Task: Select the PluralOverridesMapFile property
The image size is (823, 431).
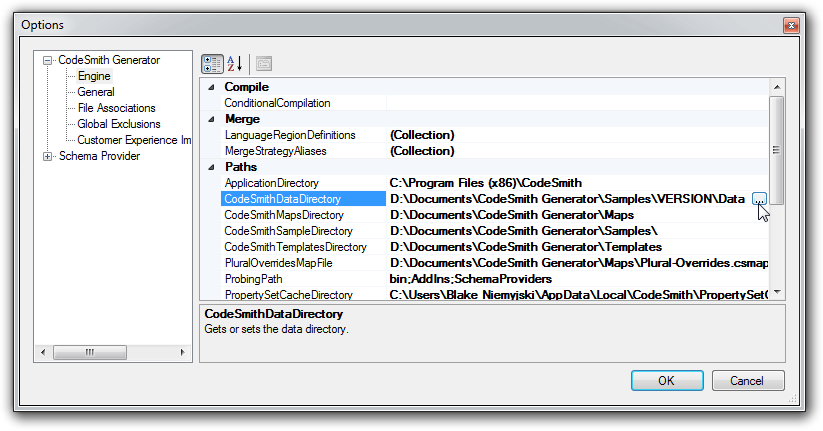Action: (x=303, y=263)
